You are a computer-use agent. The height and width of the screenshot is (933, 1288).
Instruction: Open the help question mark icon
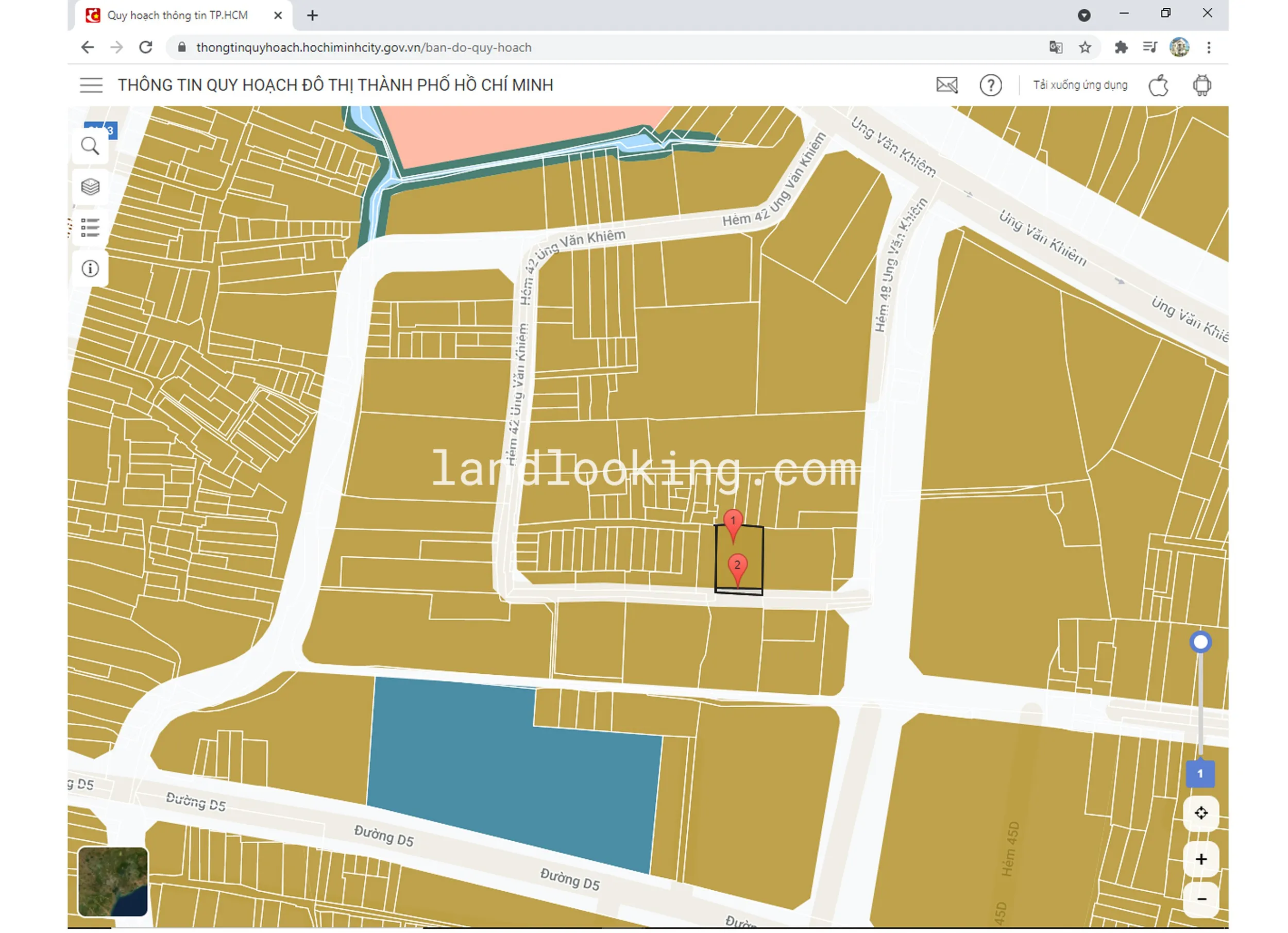pyautogui.click(x=990, y=85)
